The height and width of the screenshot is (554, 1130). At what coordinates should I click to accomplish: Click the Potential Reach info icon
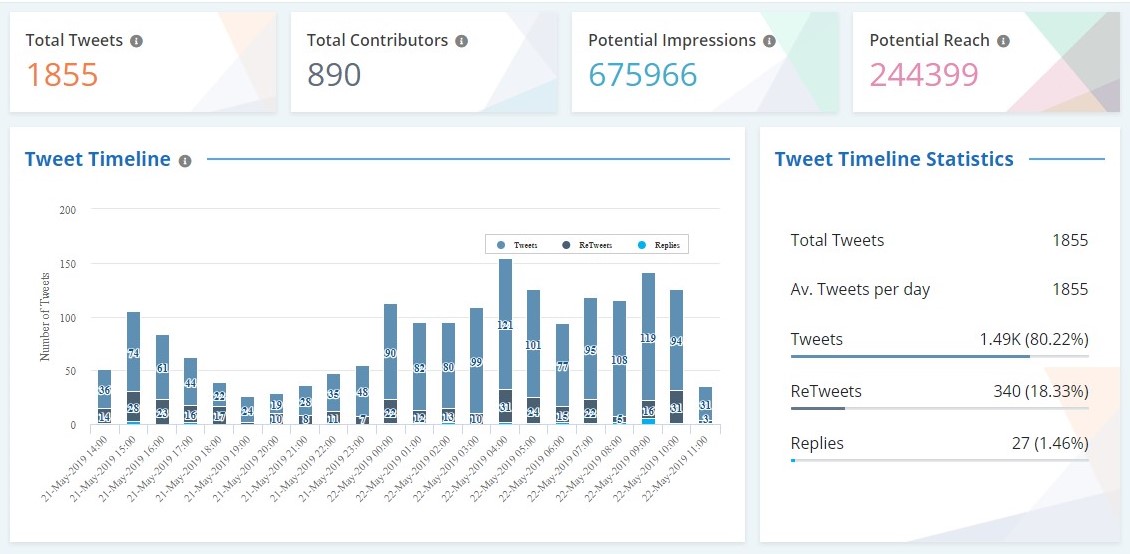1003,41
